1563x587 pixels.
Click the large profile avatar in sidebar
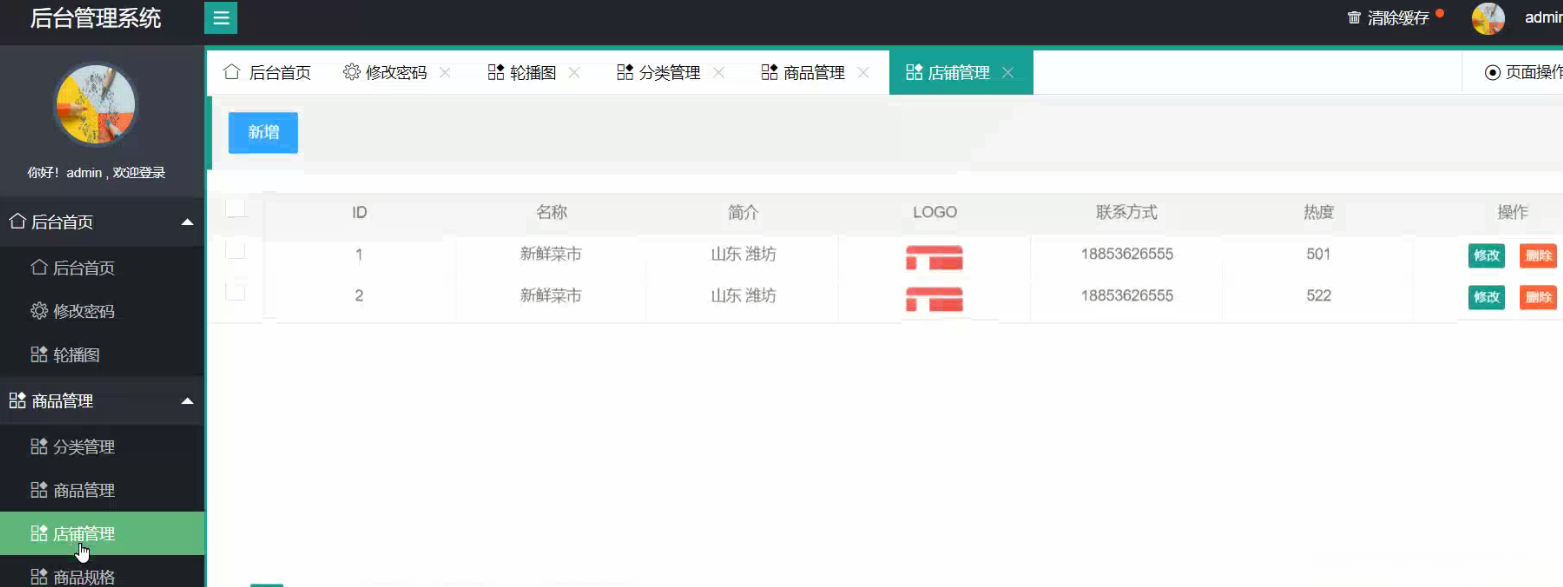point(95,104)
